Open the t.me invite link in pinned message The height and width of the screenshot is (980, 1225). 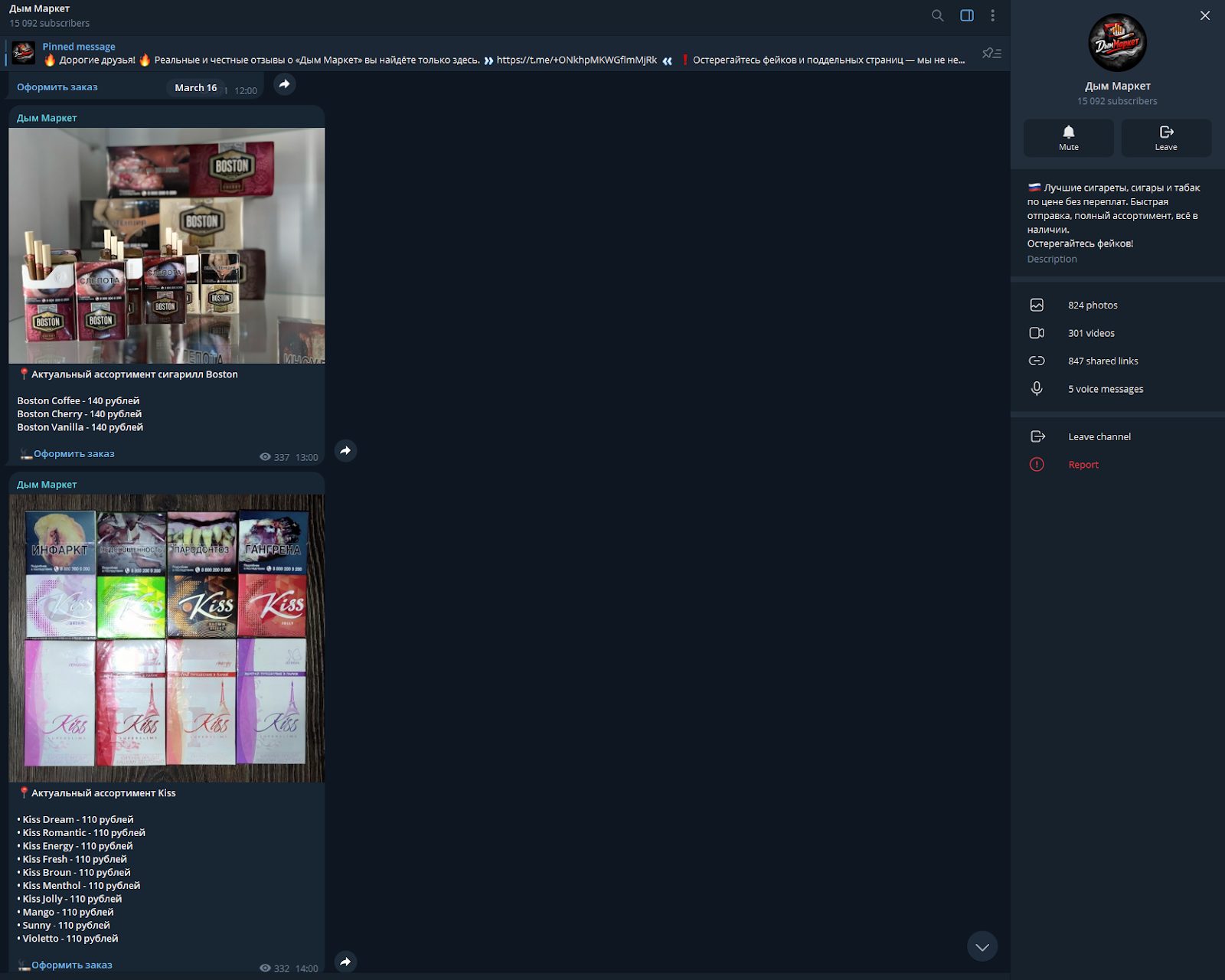(577, 60)
